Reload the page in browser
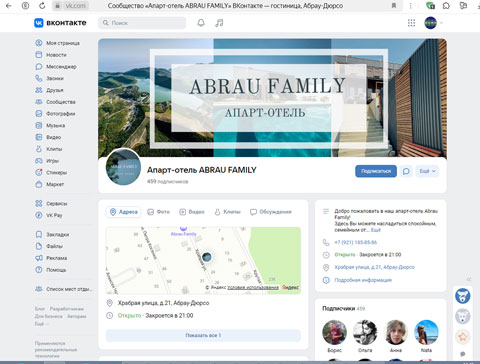 [42, 6]
